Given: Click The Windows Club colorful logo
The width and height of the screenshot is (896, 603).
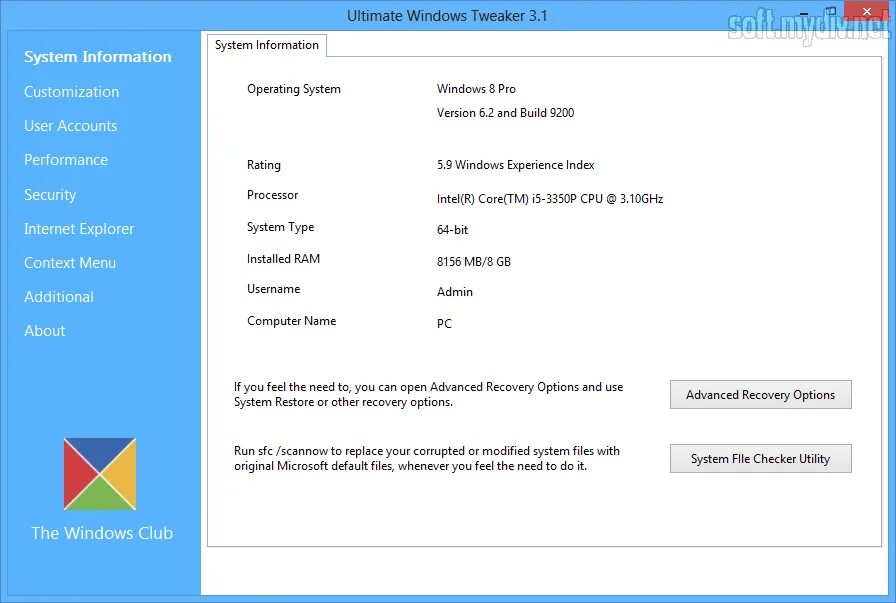Looking at the screenshot, I should (x=100, y=474).
